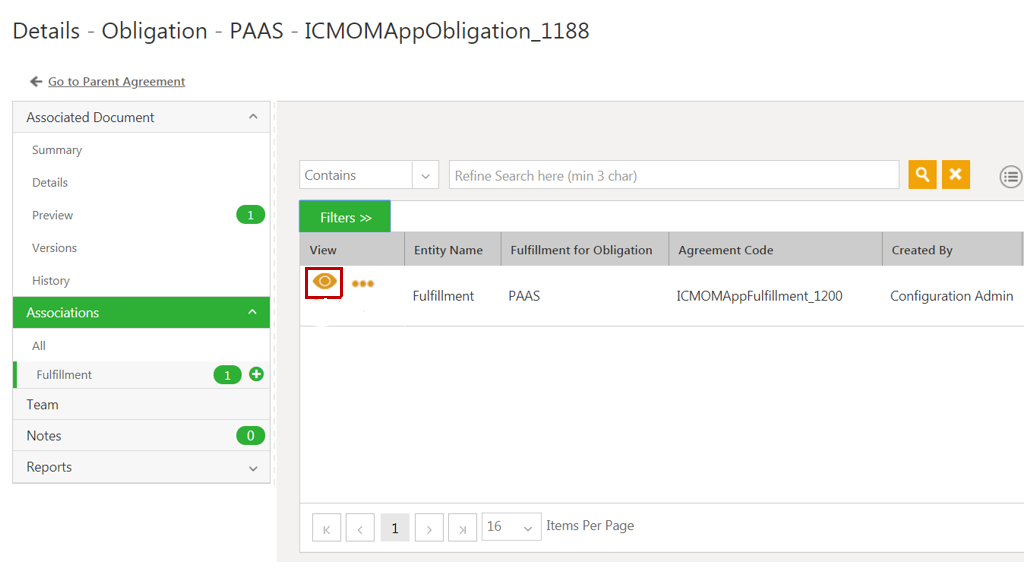Clear search with the orange X button
Screen dimensions: 1031x570
pyautogui.click(x=955, y=175)
